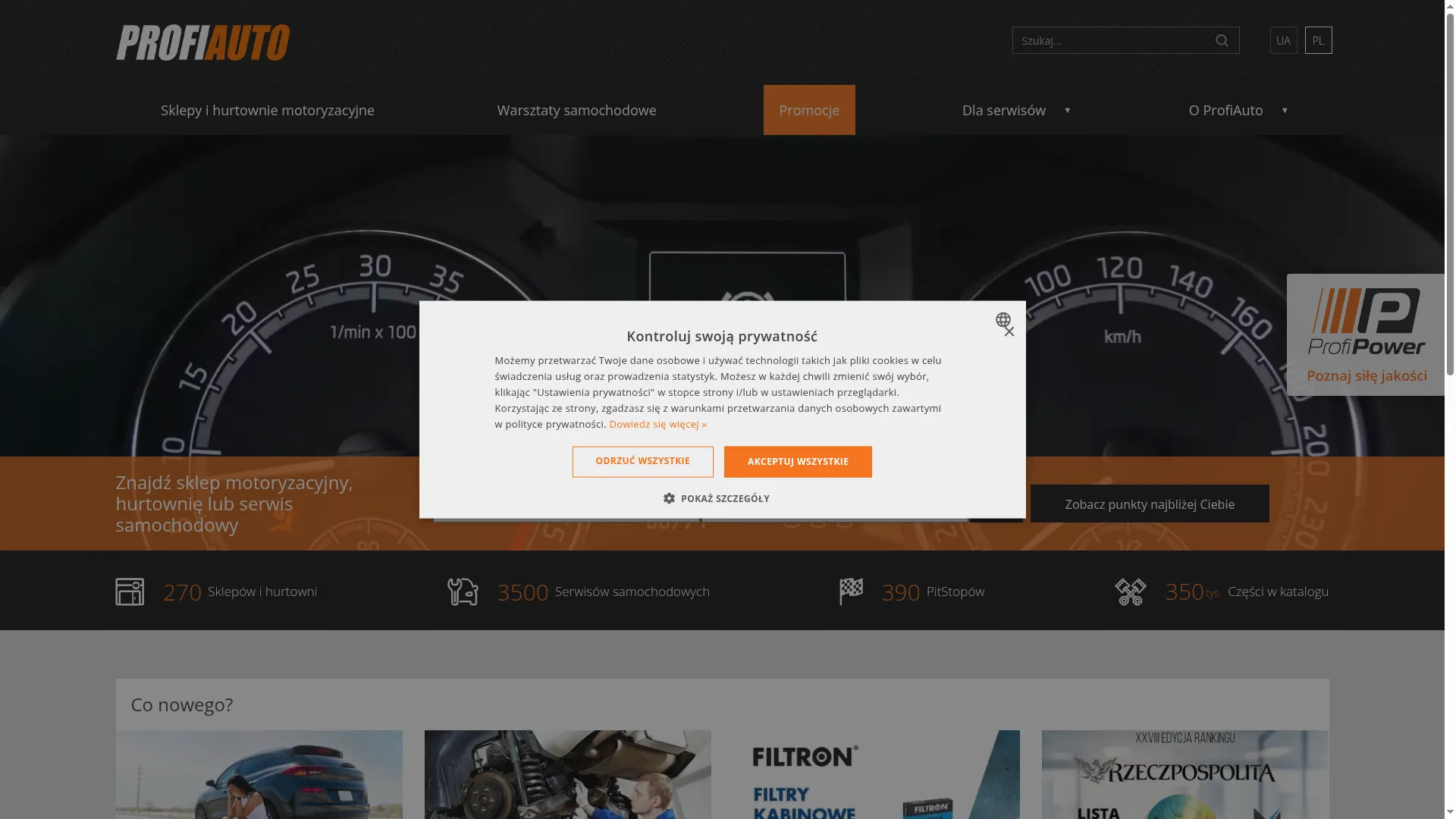The height and width of the screenshot is (819, 1456).
Task: Click the 'PitStopów' stat text
Action: pyautogui.click(x=955, y=591)
